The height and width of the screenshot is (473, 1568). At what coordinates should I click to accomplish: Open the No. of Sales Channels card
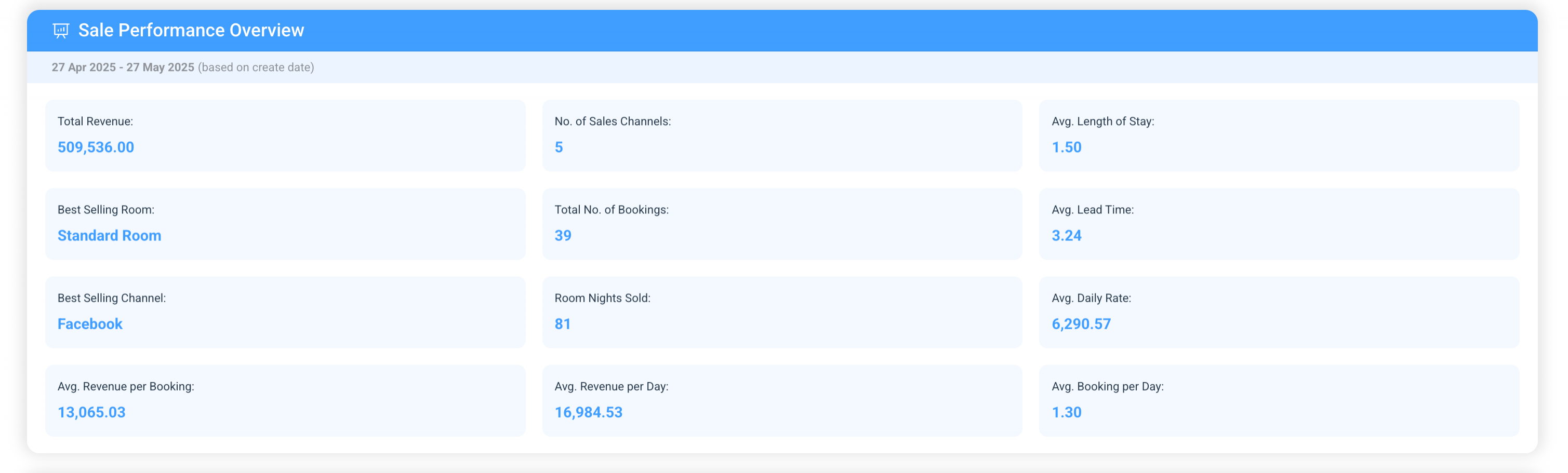coord(781,135)
